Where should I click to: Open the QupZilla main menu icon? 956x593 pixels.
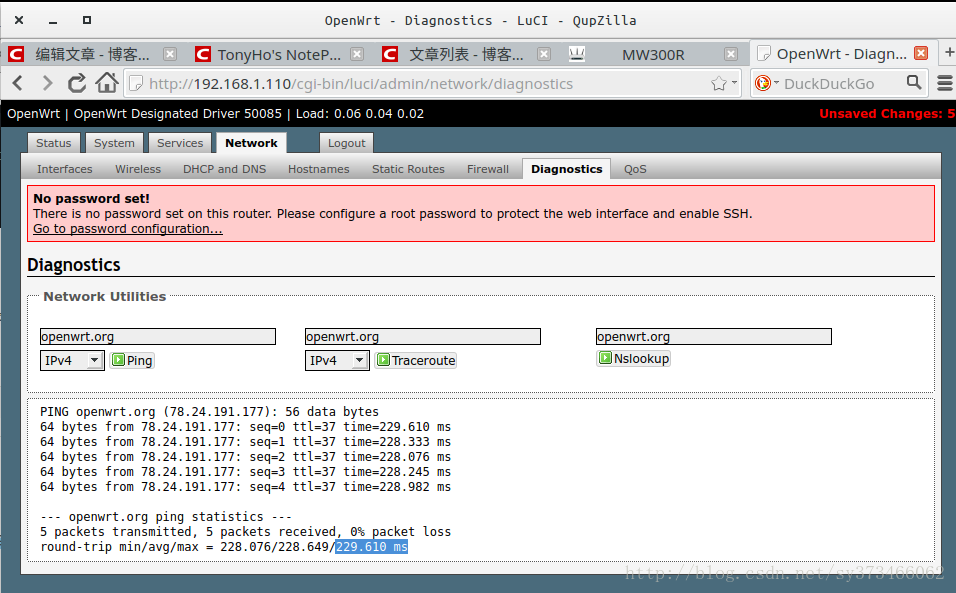[x=944, y=83]
